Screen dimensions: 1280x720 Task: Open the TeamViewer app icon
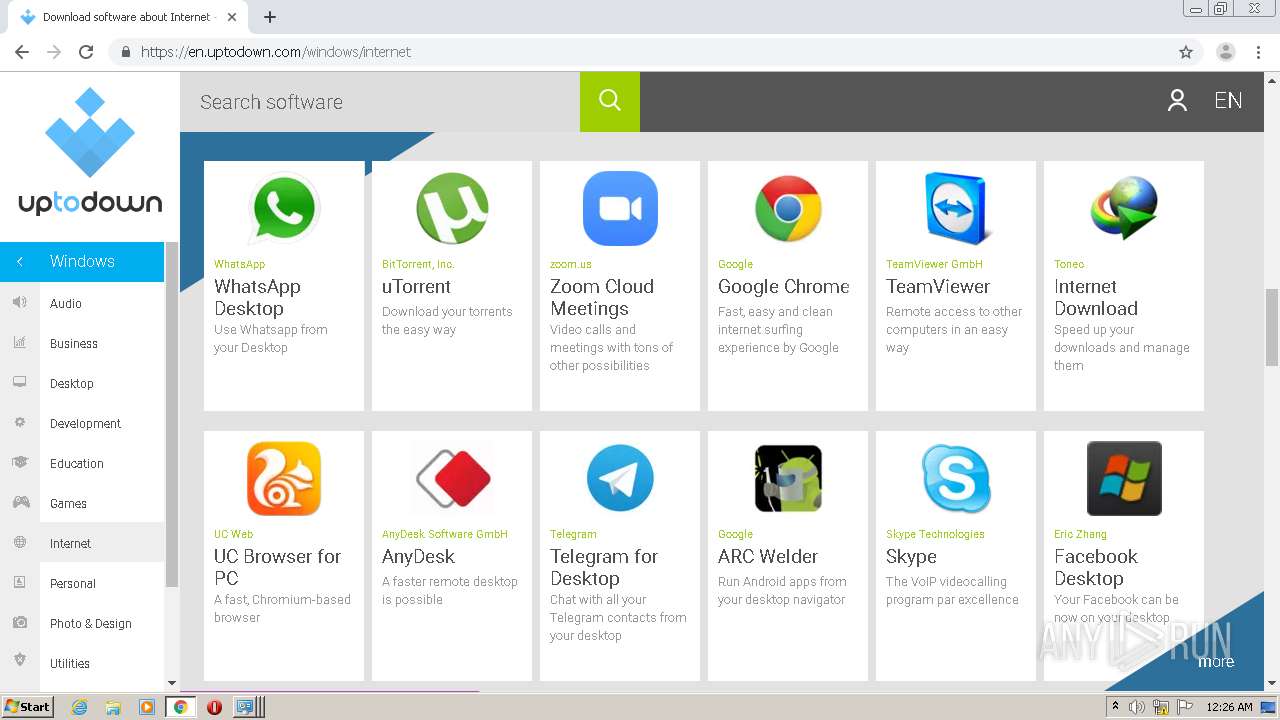pos(956,208)
